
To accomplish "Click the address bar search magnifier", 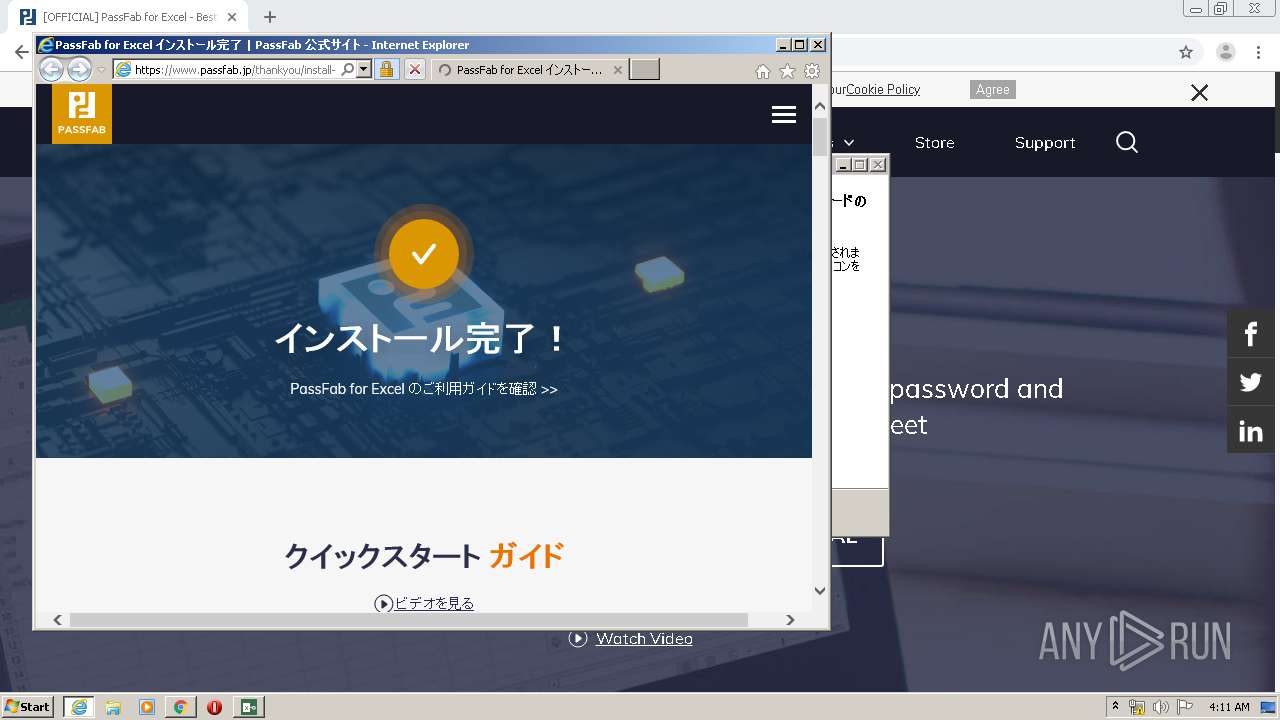I will point(347,70).
